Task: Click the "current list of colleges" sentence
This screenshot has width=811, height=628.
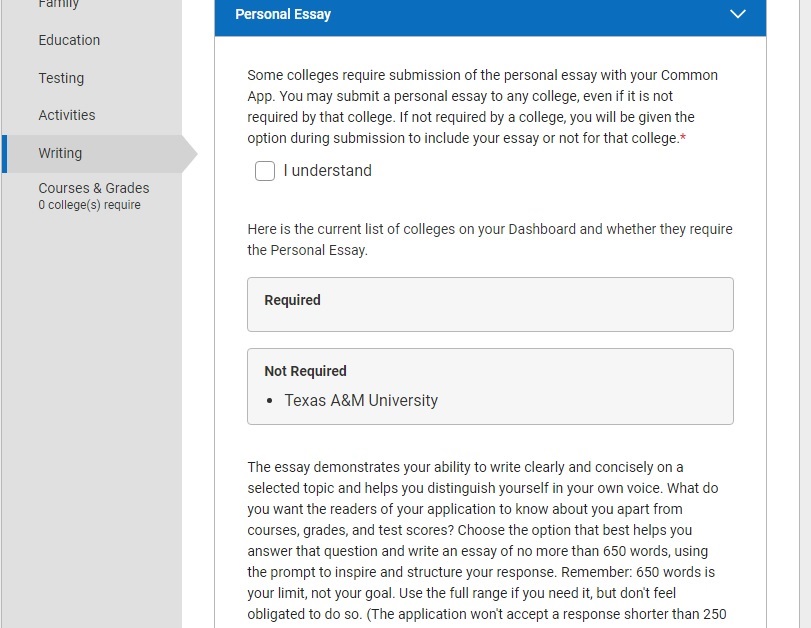Action: click(x=489, y=239)
